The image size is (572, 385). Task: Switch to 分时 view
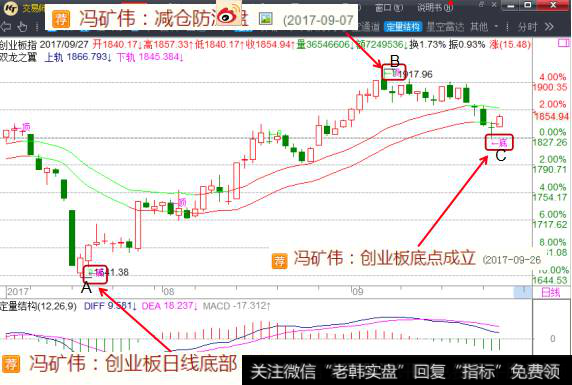click(527, 27)
